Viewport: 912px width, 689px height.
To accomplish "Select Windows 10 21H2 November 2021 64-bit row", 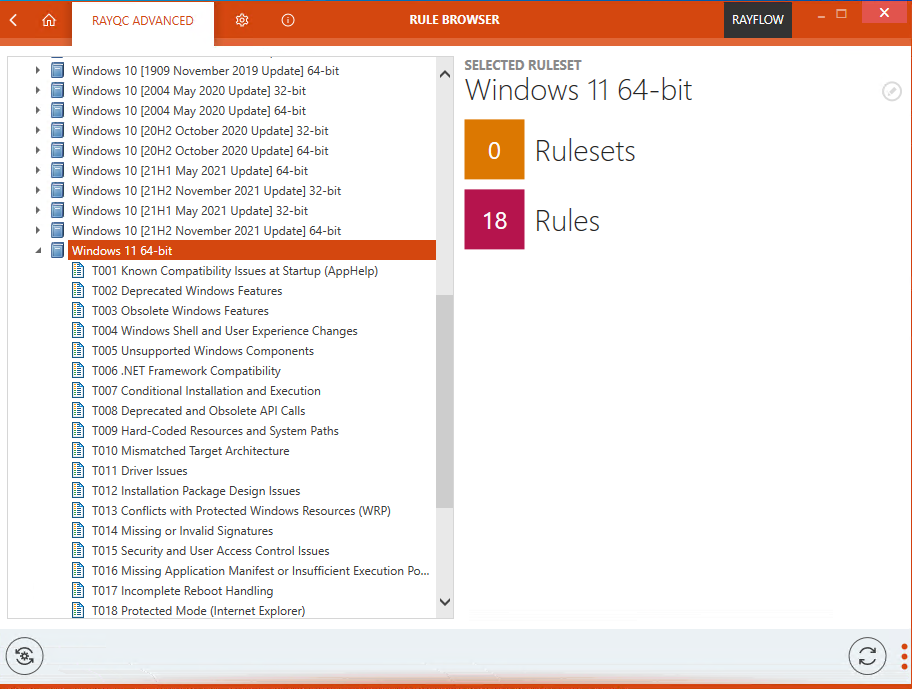I will [206, 231].
